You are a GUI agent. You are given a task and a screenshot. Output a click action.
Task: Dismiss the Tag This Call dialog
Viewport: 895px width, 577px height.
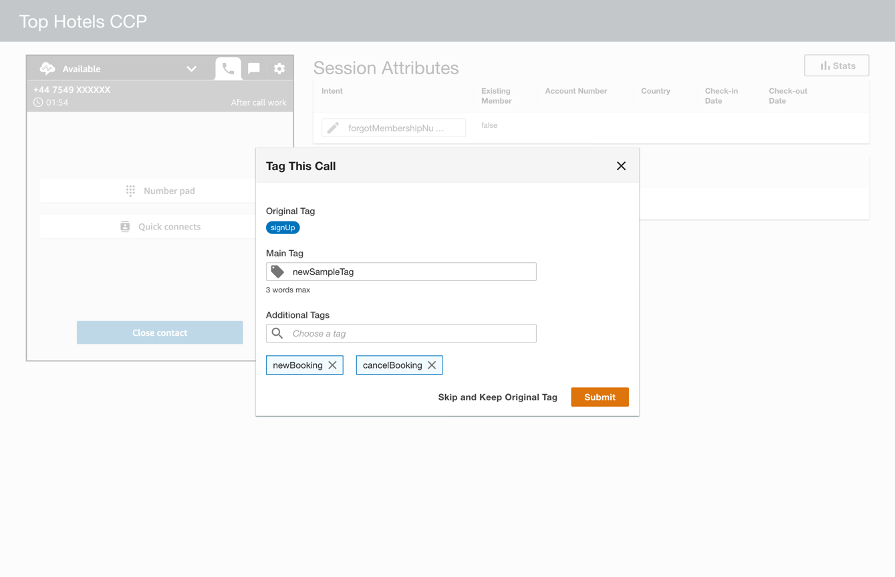point(621,166)
